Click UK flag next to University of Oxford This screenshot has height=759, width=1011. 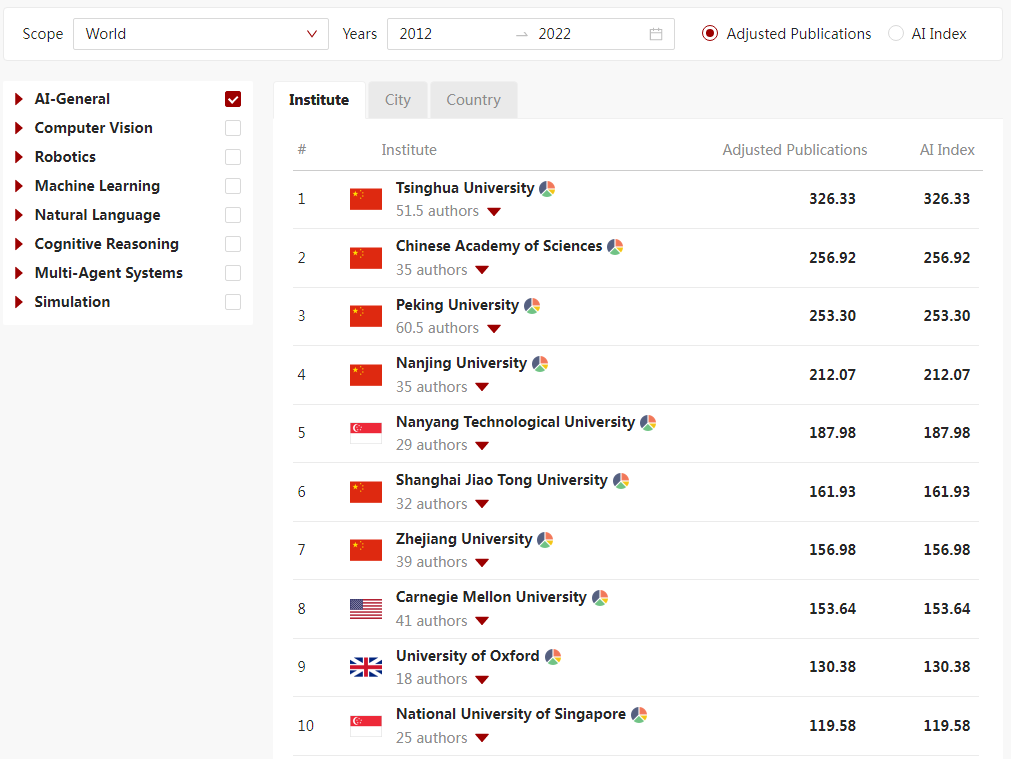[x=366, y=667]
